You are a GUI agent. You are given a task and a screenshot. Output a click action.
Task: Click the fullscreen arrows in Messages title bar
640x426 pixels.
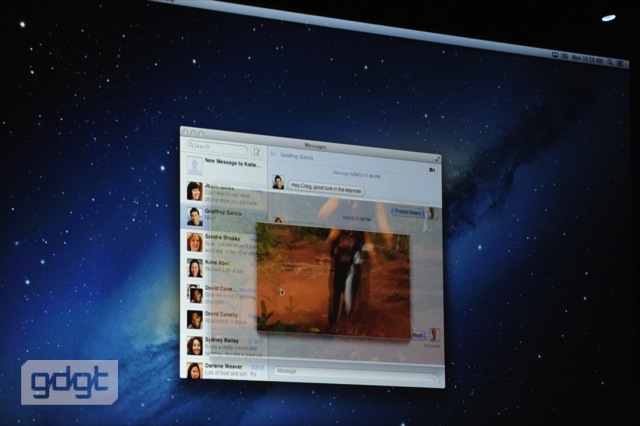click(x=437, y=159)
